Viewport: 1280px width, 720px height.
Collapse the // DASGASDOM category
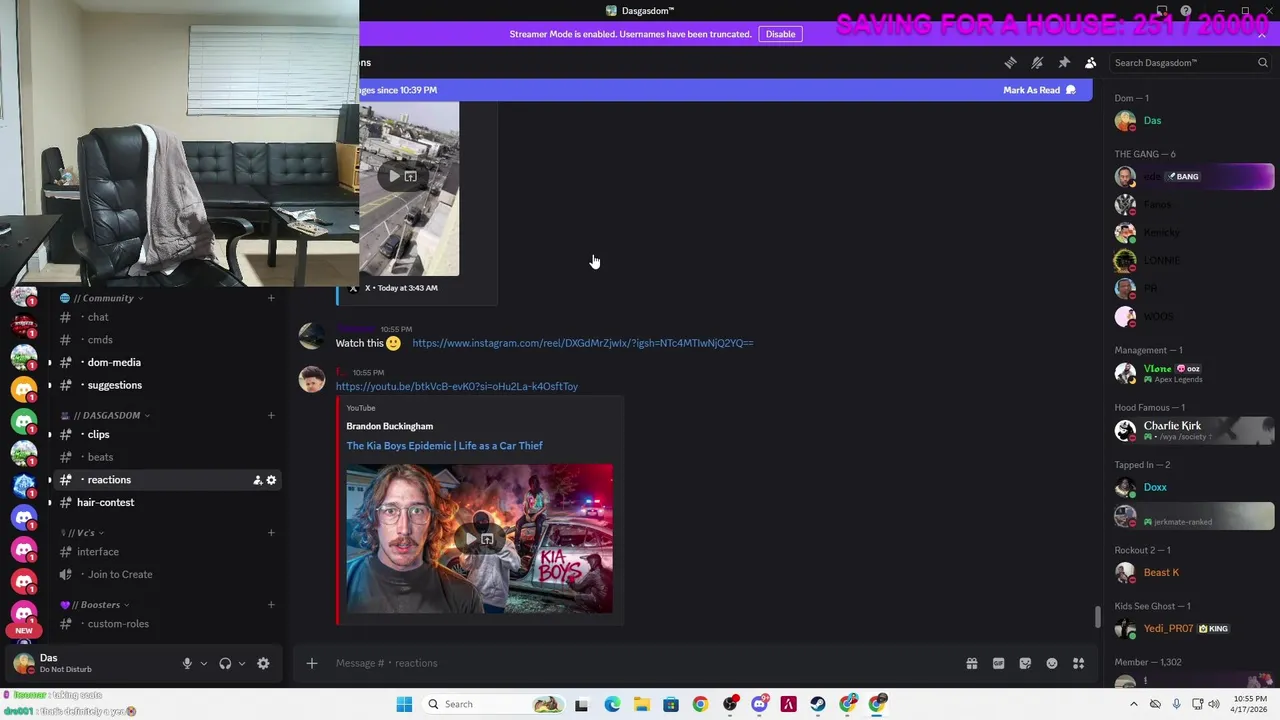pyautogui.click(x=106, y=415)
